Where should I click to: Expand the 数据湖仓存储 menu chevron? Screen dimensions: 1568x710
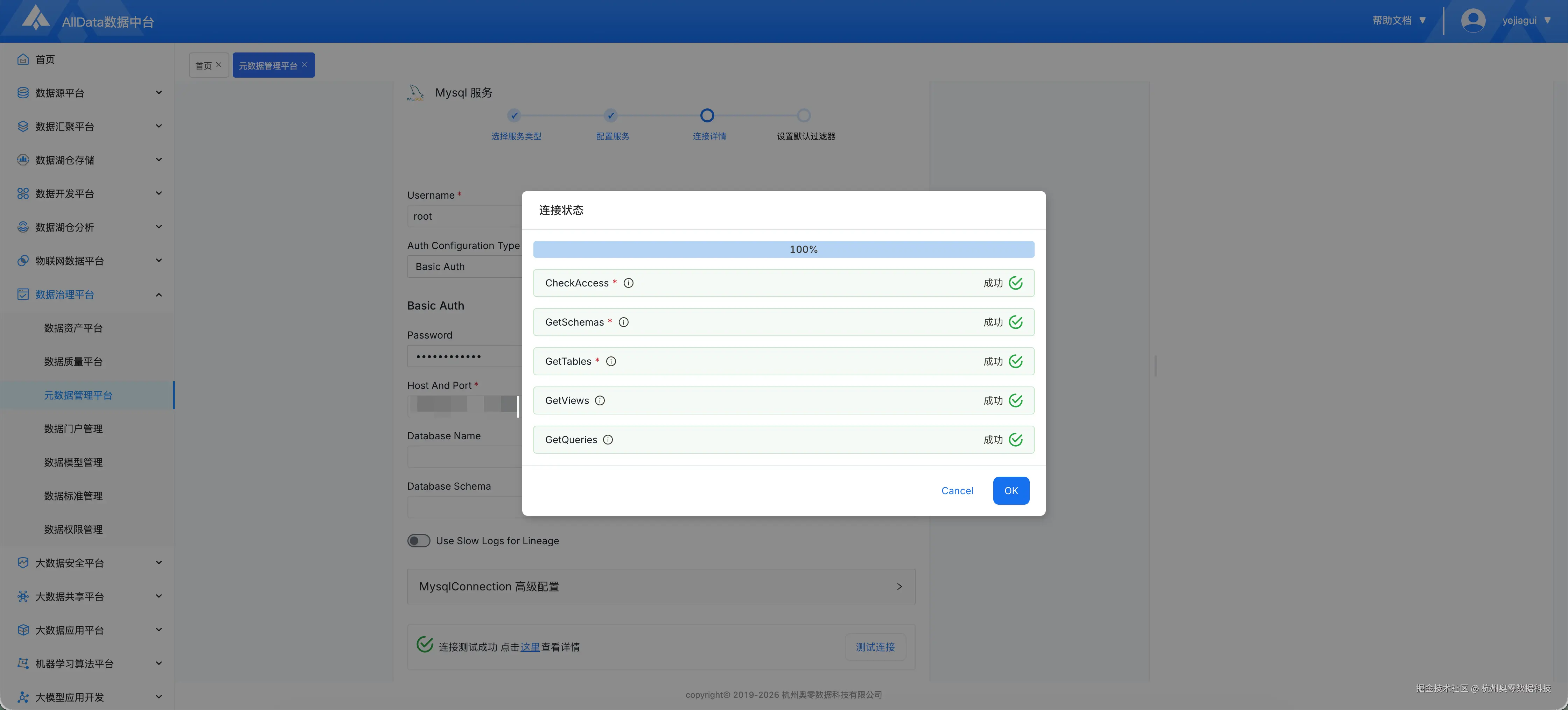pos(159,159)
